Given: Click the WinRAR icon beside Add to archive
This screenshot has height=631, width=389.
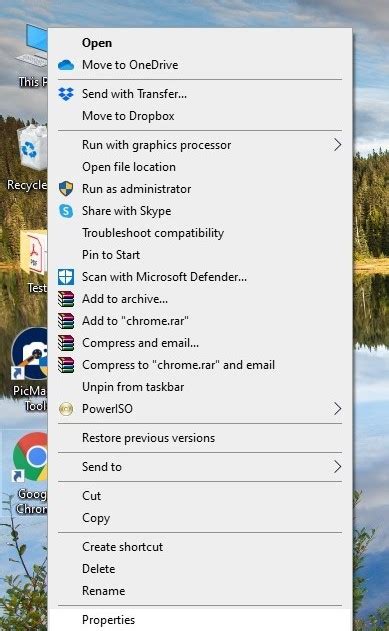Looking at the screenshot, I should tap(66, 299).
